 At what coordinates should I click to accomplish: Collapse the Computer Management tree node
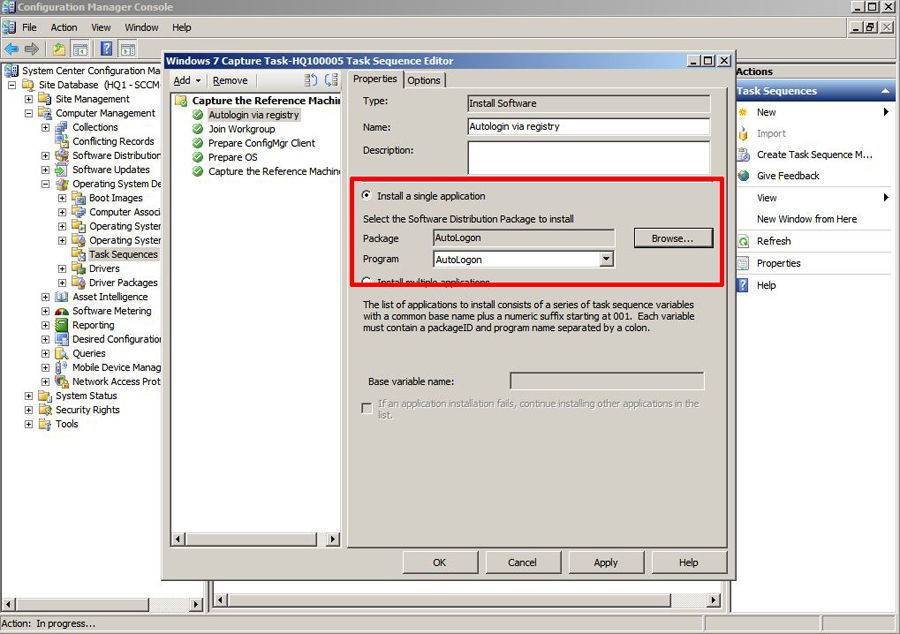[29, 114]
